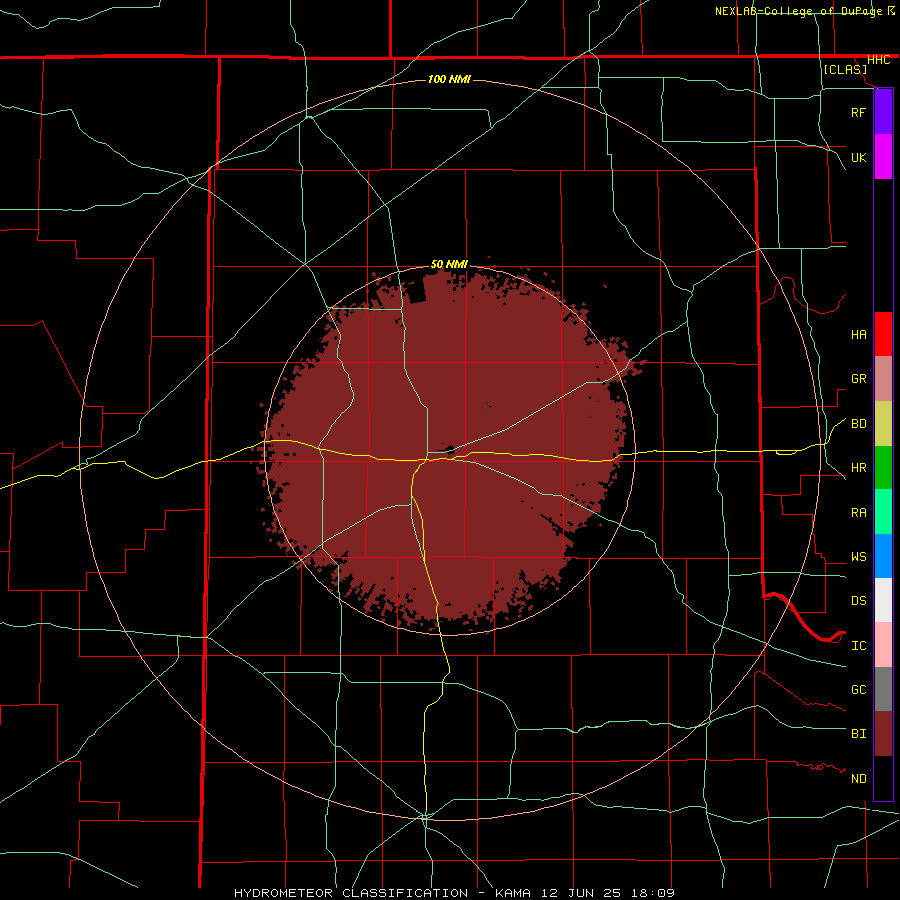The image size is (900, 900).
Task: Click the WS legend label
Action: pyautogui.click(x=858, y=557)
